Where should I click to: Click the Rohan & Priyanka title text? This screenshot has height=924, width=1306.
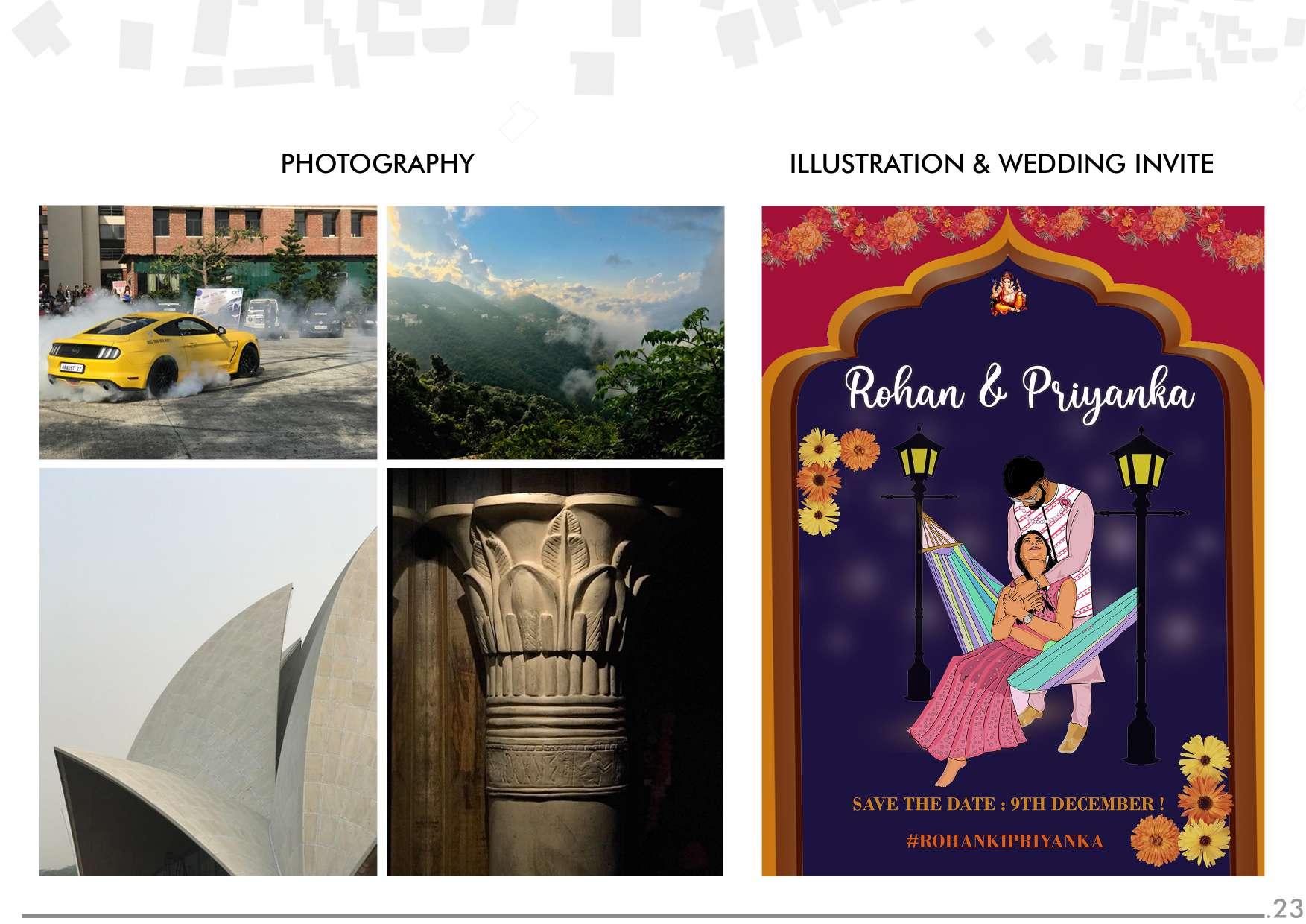1019,389
